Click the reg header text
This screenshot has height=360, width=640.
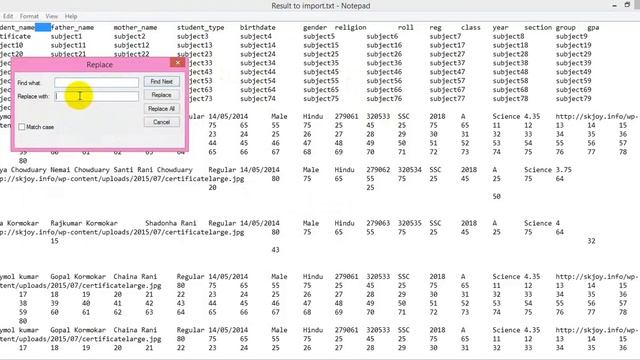click(435, 27)
